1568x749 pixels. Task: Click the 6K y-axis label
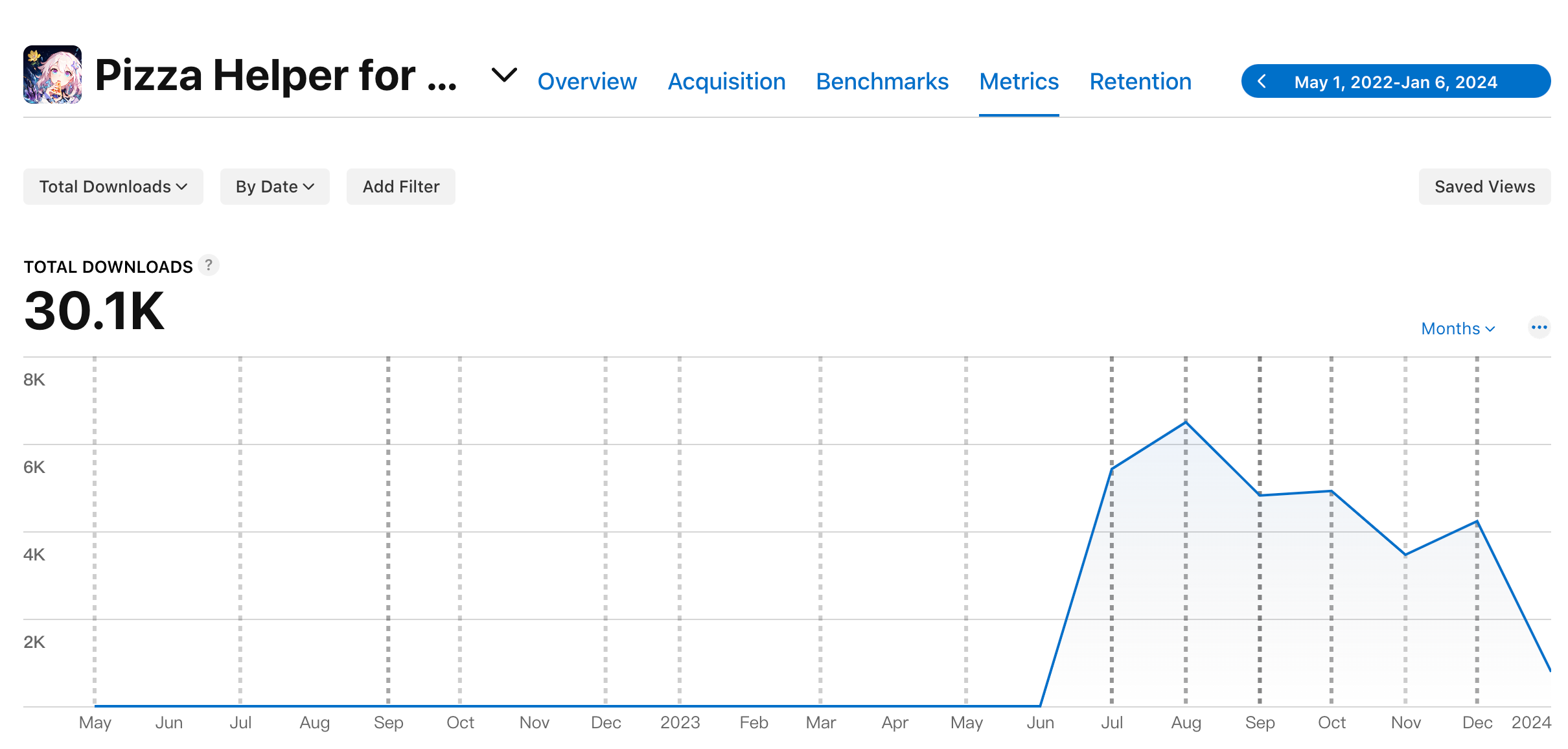click(34, 467)
